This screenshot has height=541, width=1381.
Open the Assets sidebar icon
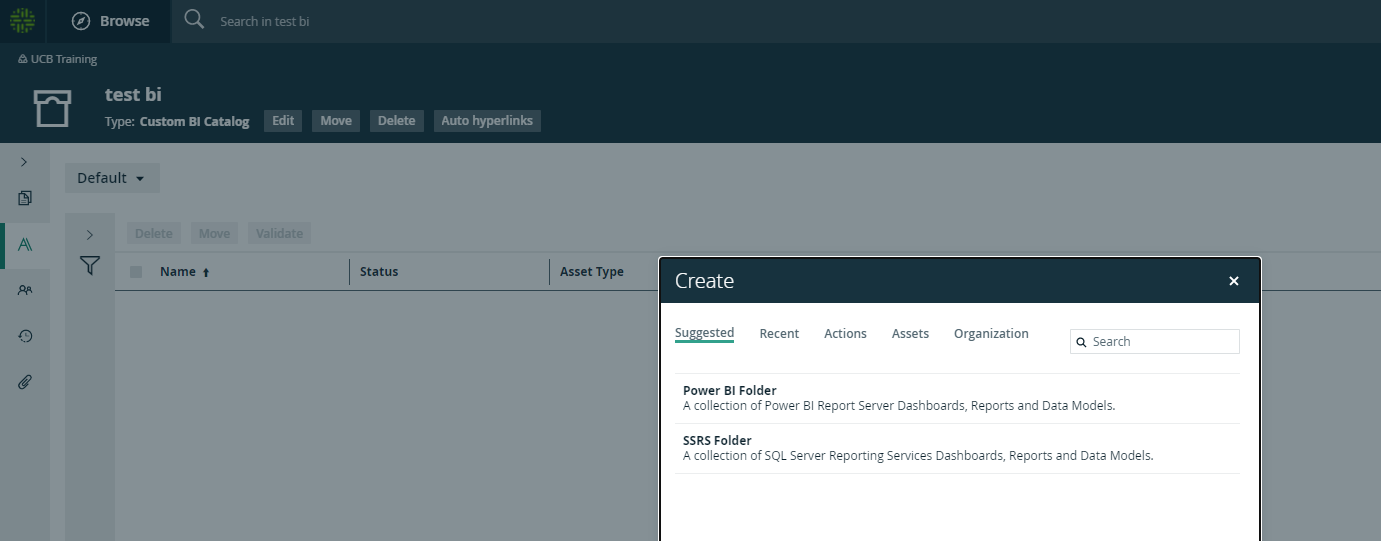pos(25,245)
